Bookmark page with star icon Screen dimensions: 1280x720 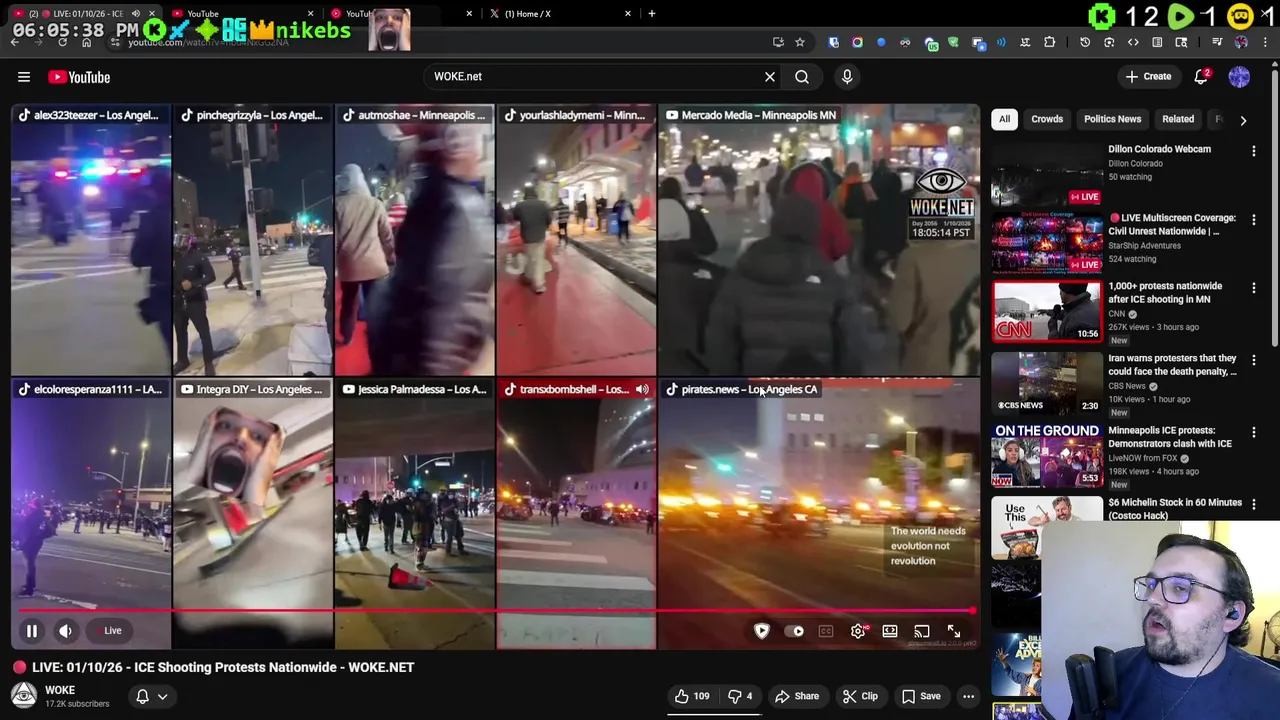tap(800, 42)
